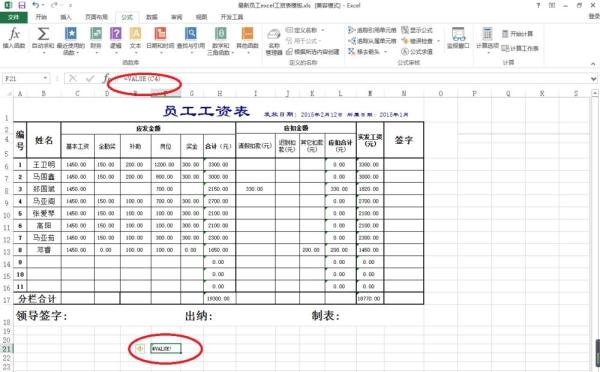This screenshot has height=372, width=600.
Task: Click the 分栏合计 row label
Action: click(37, 299)
